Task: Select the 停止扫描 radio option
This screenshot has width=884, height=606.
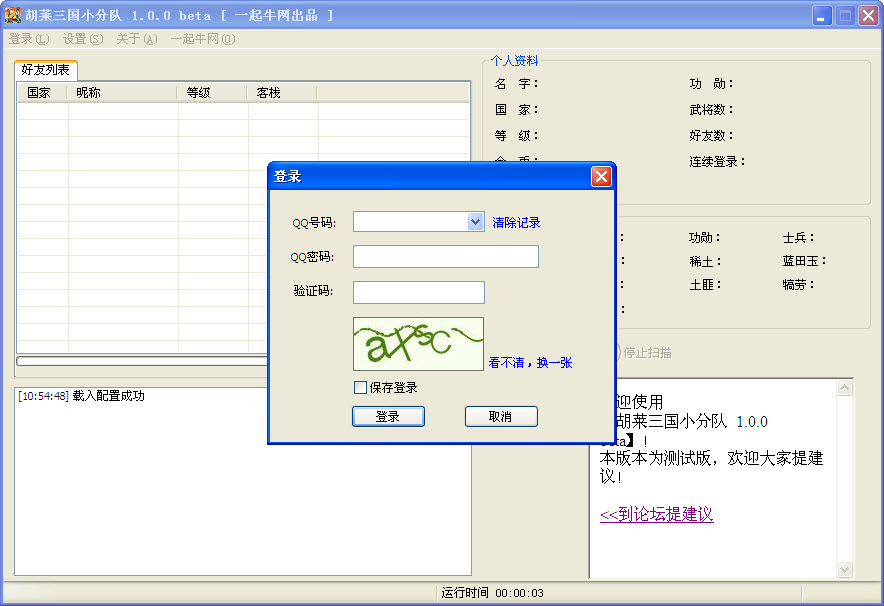Action: point(645,353)
